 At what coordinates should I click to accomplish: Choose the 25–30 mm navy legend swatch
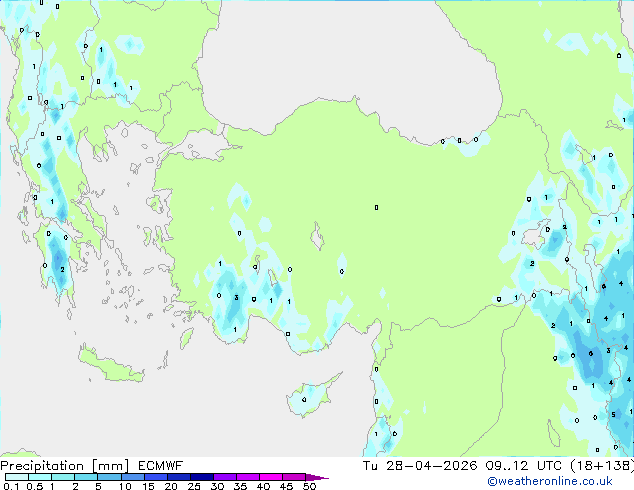[x=201, y=477]
